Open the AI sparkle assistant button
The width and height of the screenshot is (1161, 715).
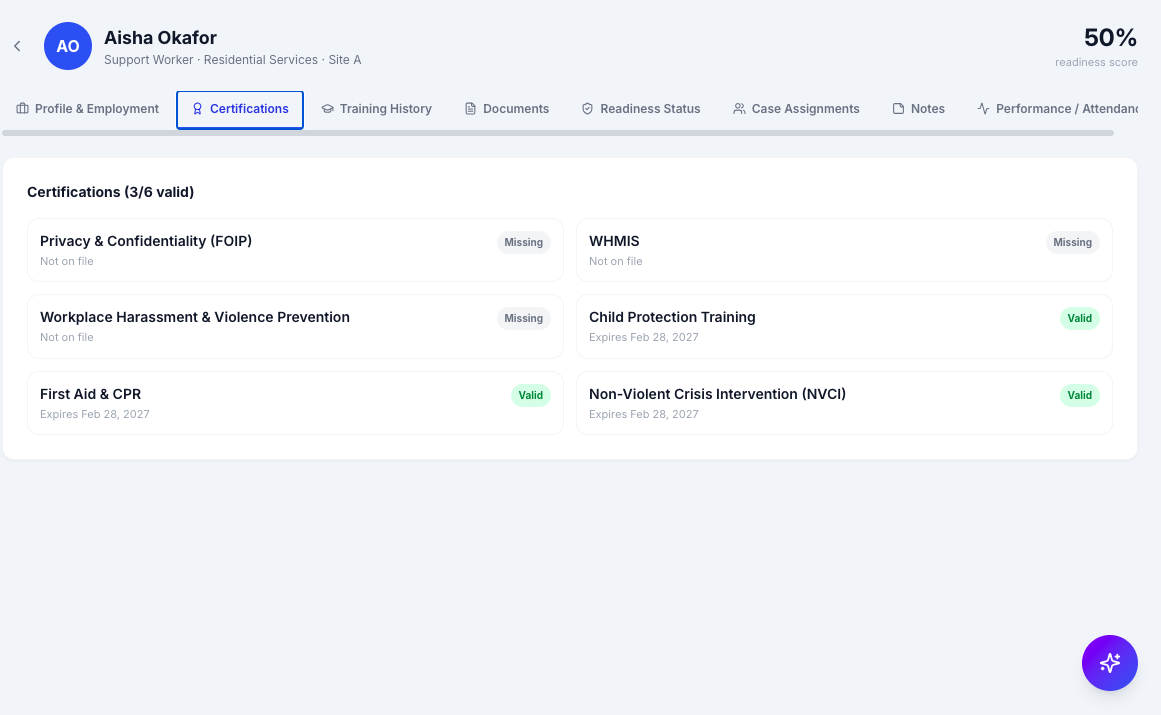pos(1109,662)
